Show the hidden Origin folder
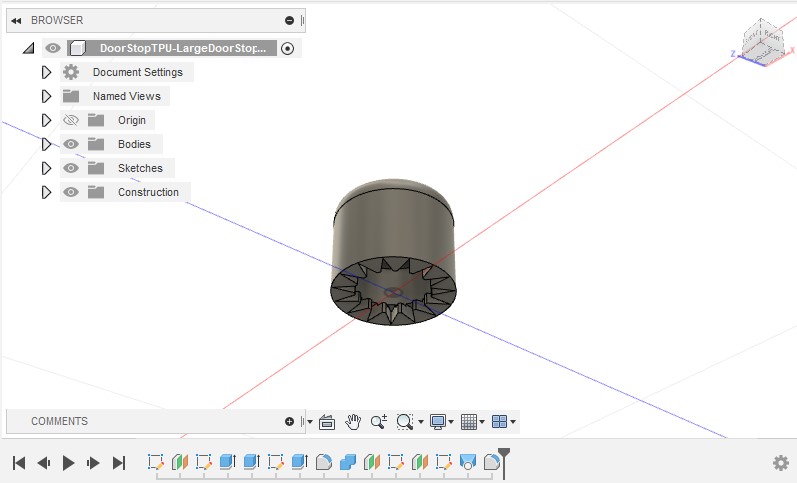Viewport: 797px width, 483px height. pyautogui.click(x=71, y=120)
